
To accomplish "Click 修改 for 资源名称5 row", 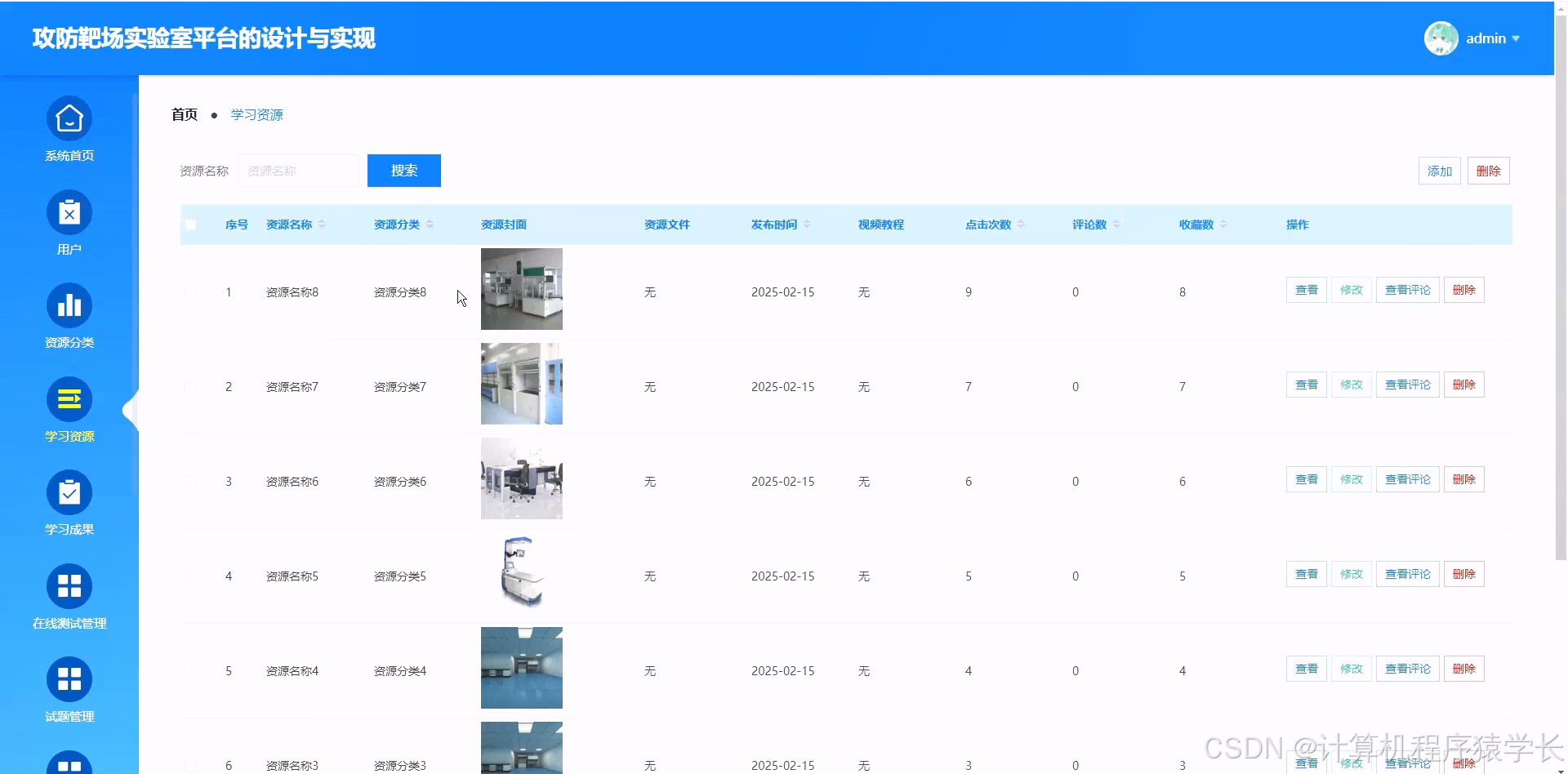I will point(1352,574).
